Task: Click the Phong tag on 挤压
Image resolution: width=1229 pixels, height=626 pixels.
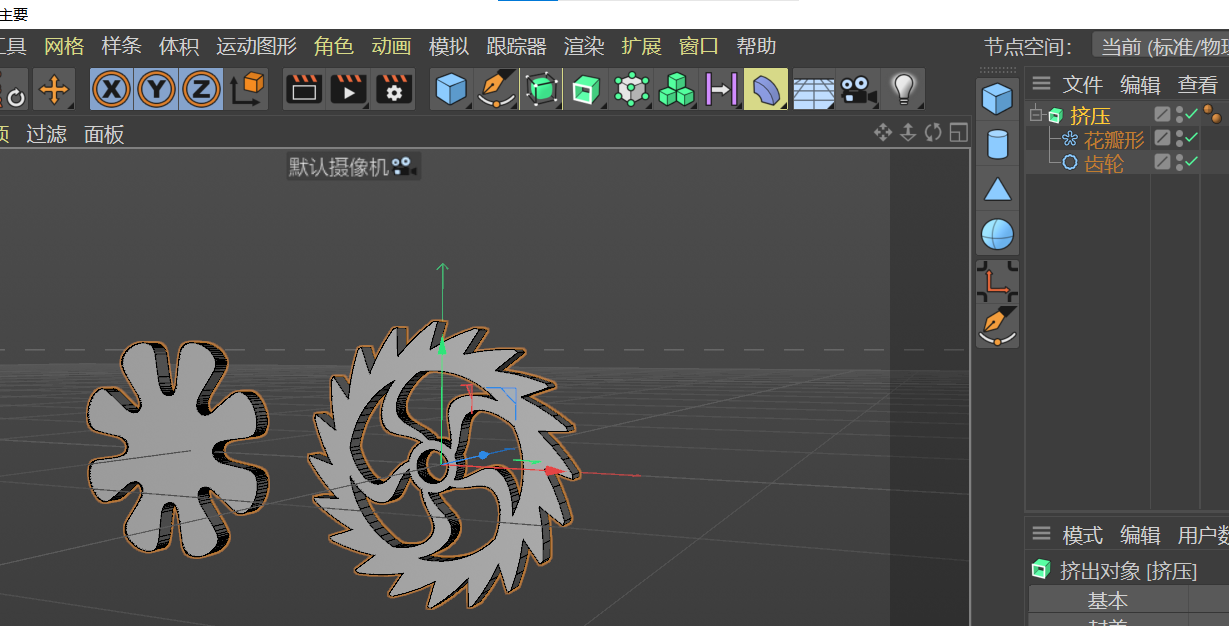Action: (1212, 114)
